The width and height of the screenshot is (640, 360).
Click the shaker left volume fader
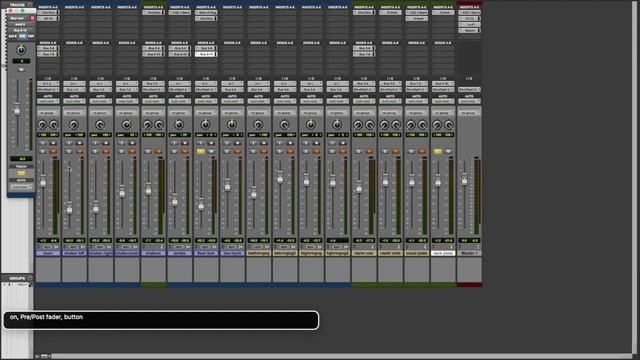coord(69,208)
